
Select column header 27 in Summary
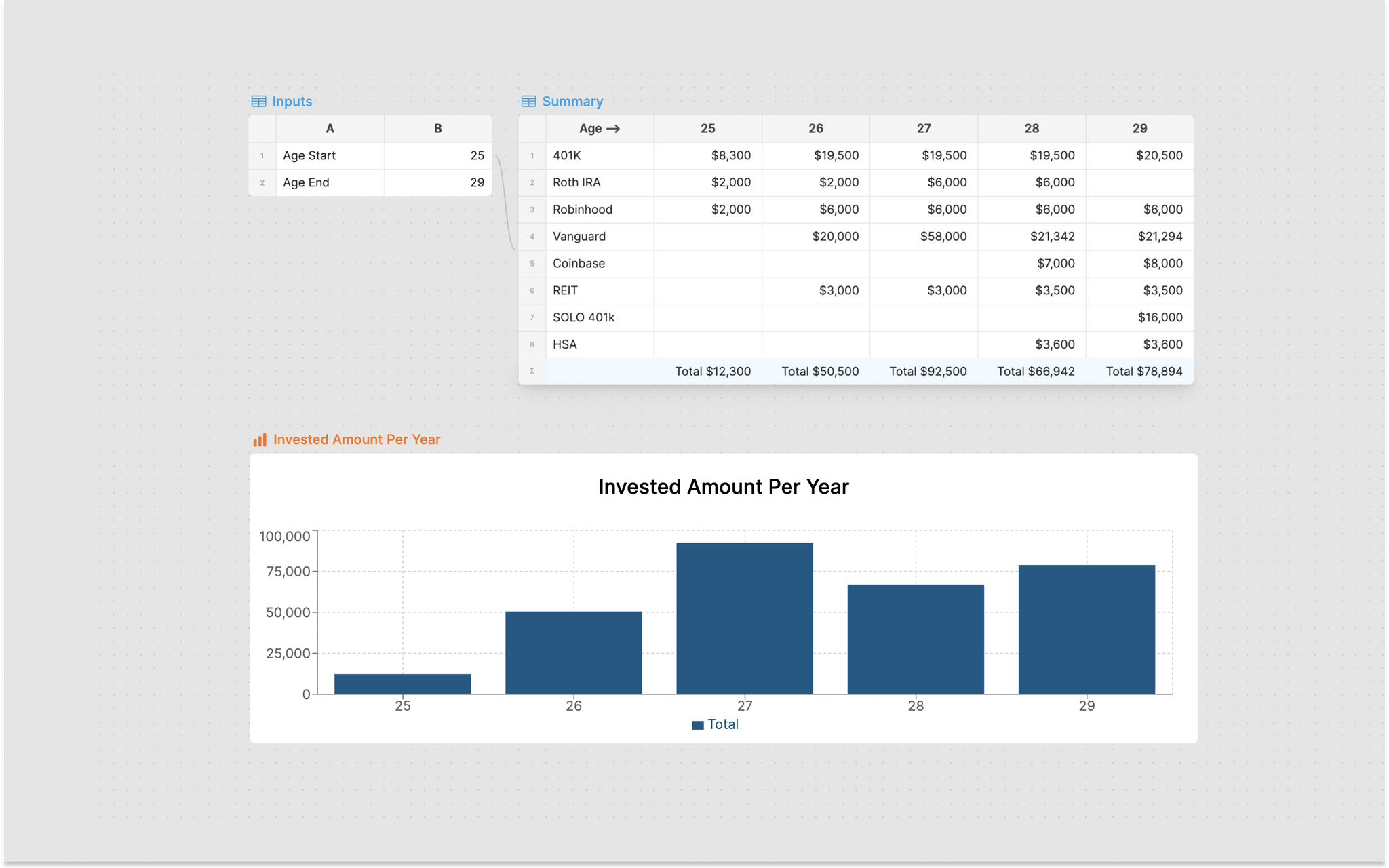coord(924,128)
